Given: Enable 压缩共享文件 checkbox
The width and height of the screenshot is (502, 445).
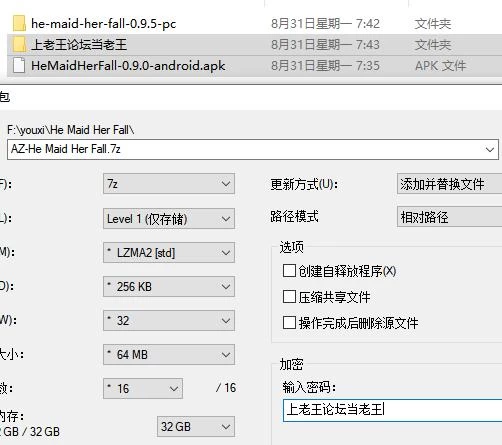Looking at the screenshot, I should pyautogui.click(x=289, y=296).
